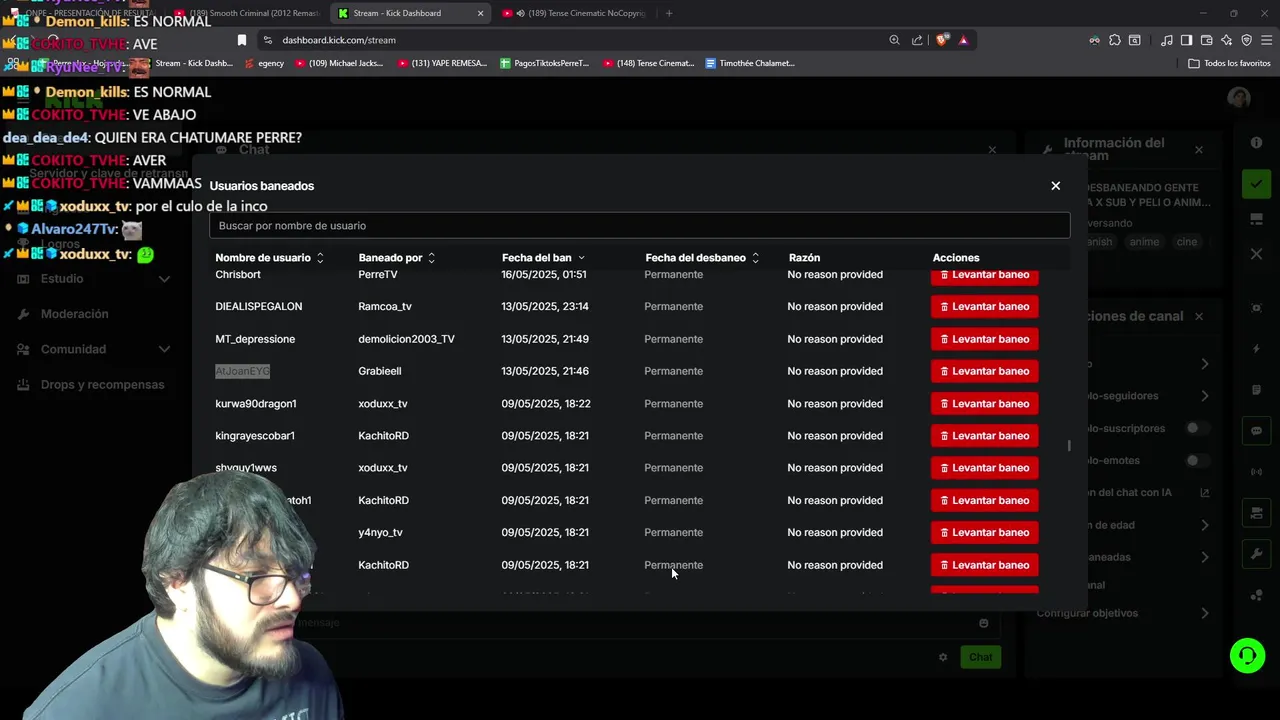Close the Información del stream panel
Viewport: 1280px width, 720px height.
coord(1199,150)
